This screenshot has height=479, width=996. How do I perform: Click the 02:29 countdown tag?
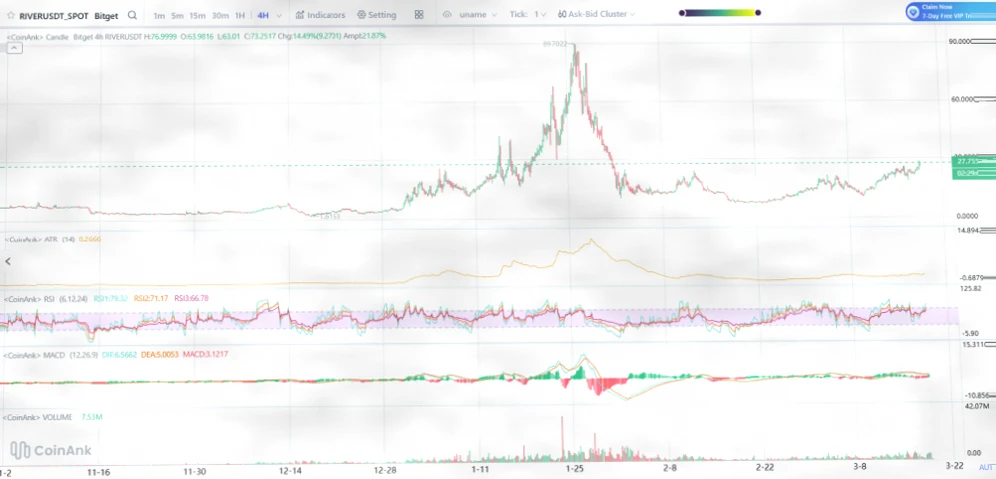click(974, 172)
